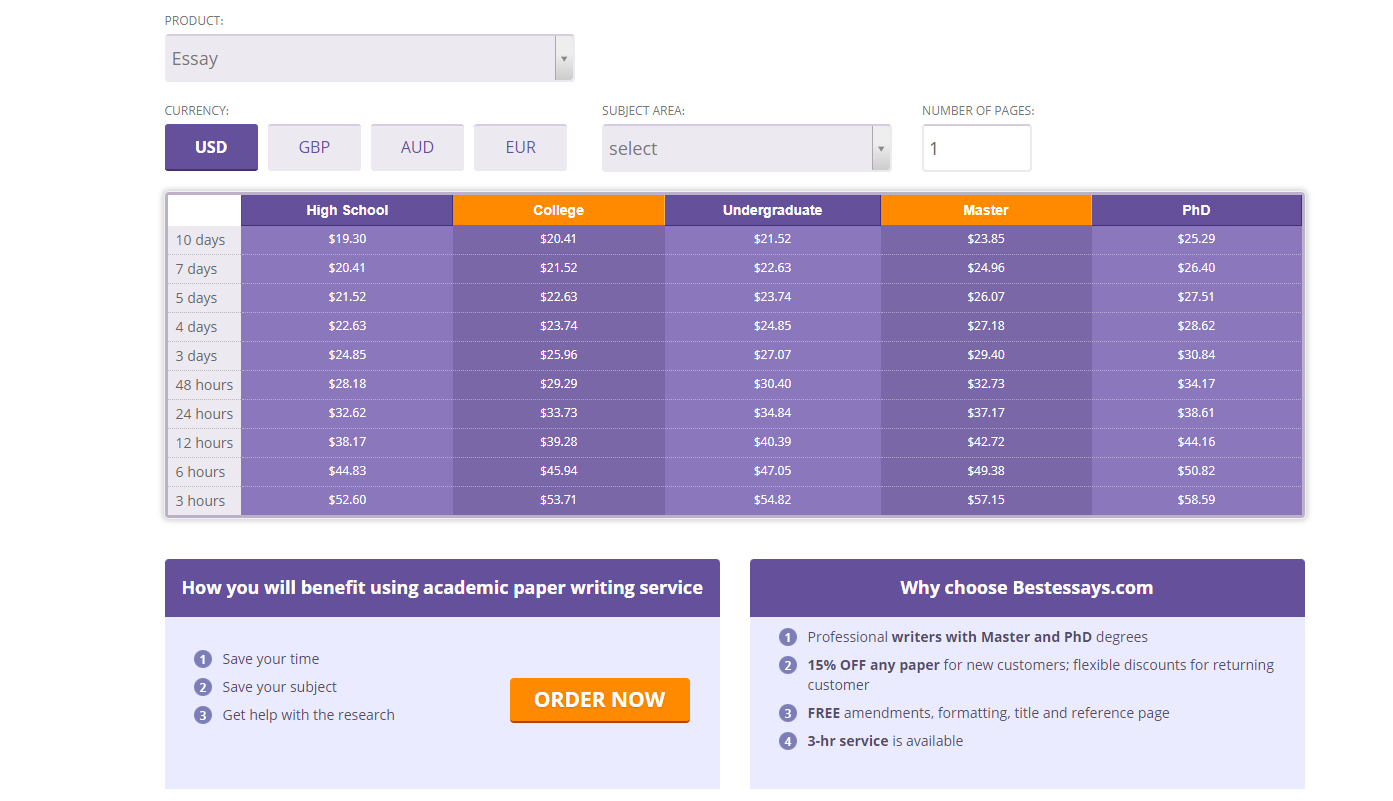Click the Number of Pages field
The width and height of the screenshot is (1393, 801).
976,148
